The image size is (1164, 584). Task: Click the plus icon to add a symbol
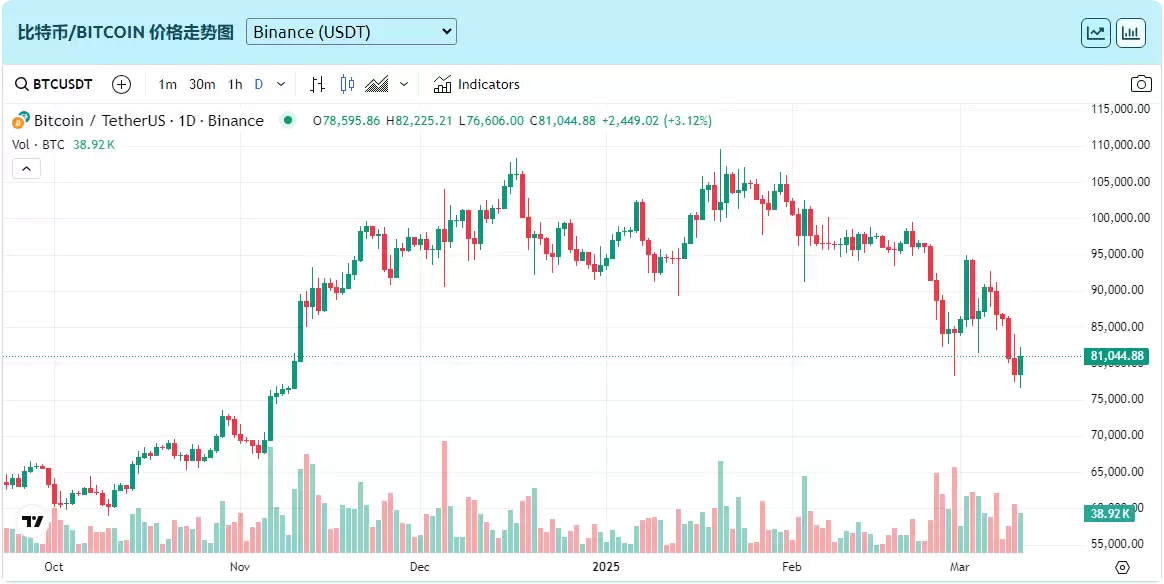121,84
